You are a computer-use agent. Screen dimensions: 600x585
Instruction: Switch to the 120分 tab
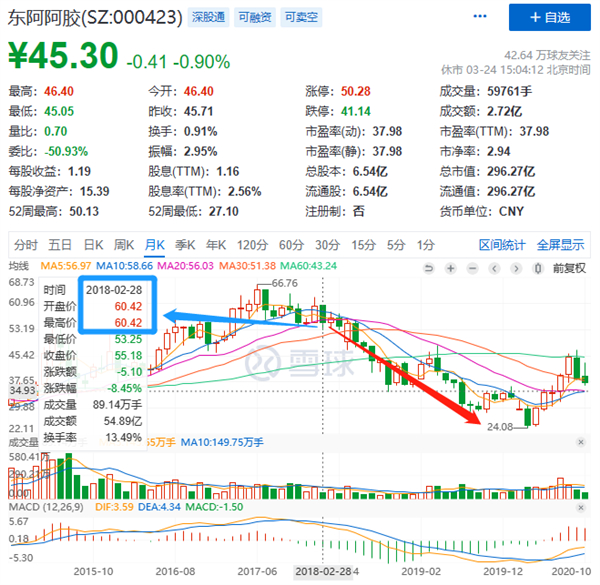252,245
